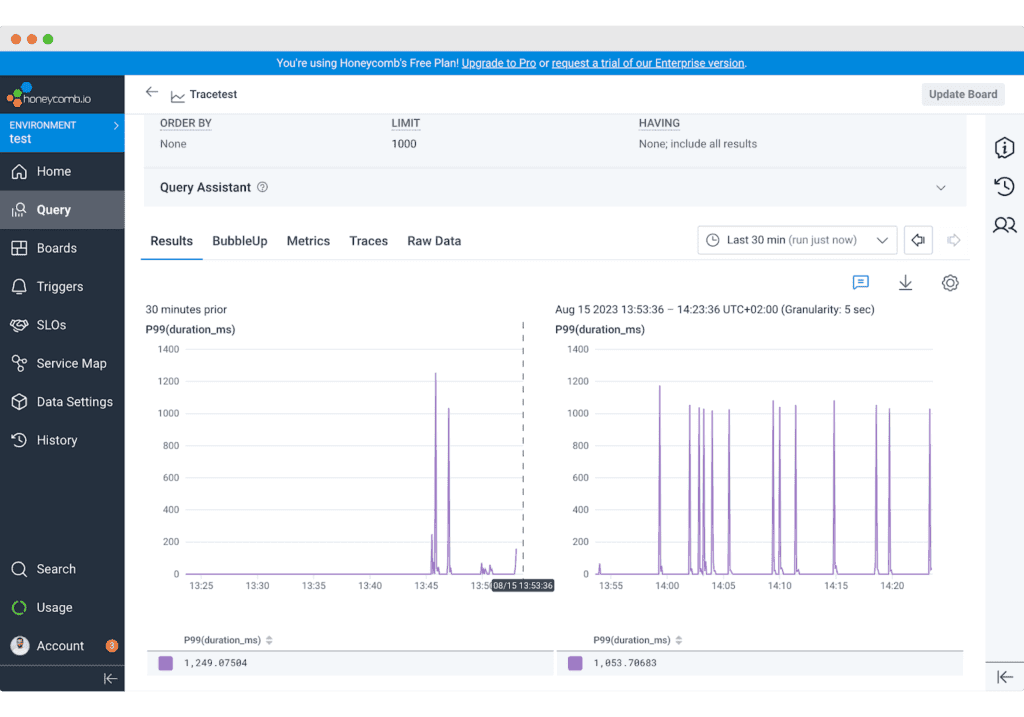
Task: Click the back arrow beside Tracetest
Action: (x=152, y=92)
